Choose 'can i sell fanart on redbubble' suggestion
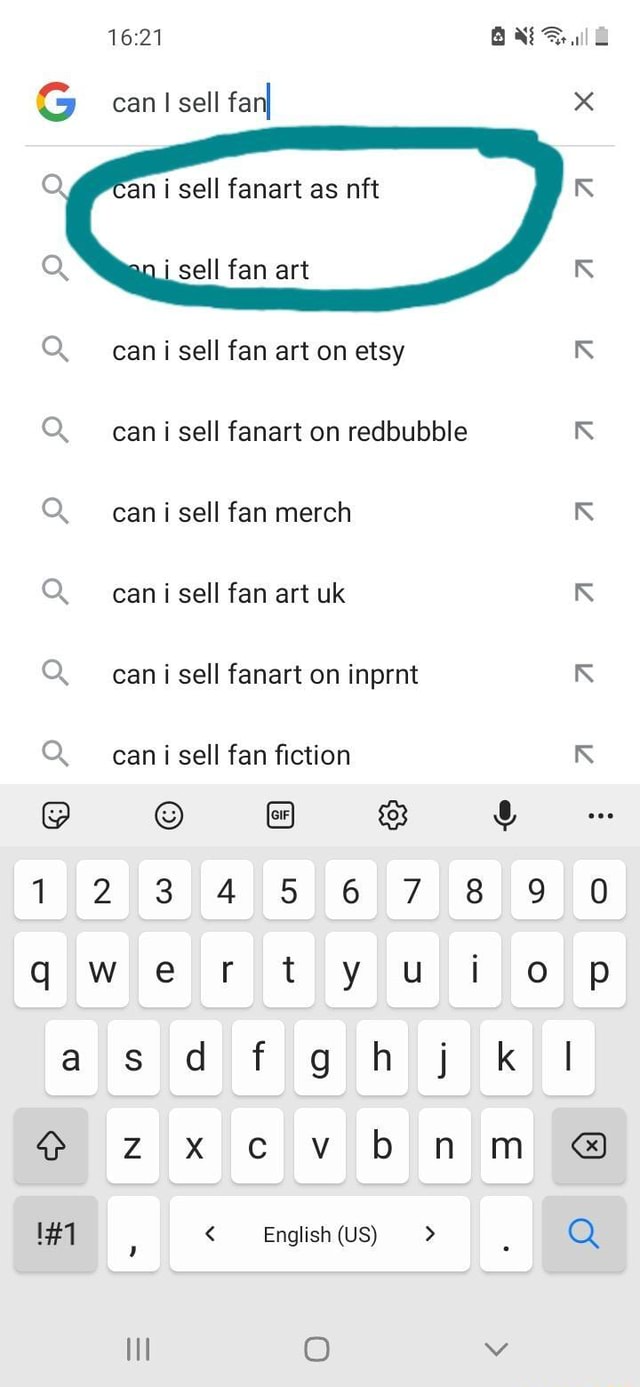The width and height of the screenshot is (640, 1387). coord(290,432)
